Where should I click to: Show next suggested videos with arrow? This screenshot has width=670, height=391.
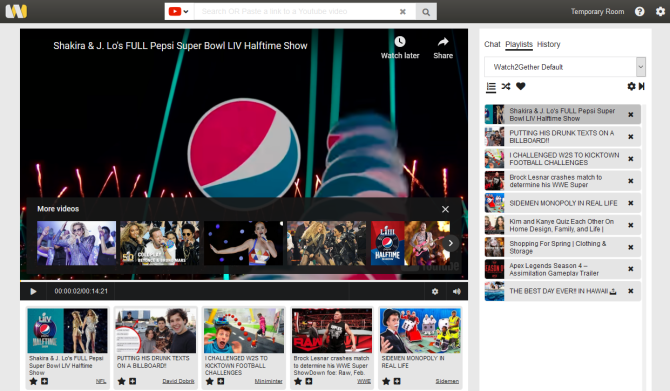click(450, 243)
